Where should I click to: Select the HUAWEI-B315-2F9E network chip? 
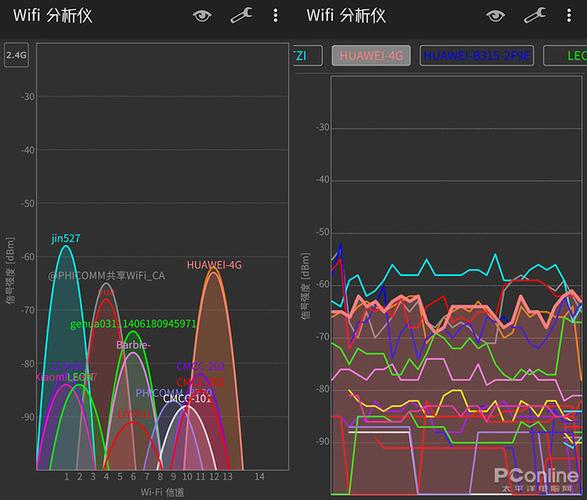click(477, 56)
